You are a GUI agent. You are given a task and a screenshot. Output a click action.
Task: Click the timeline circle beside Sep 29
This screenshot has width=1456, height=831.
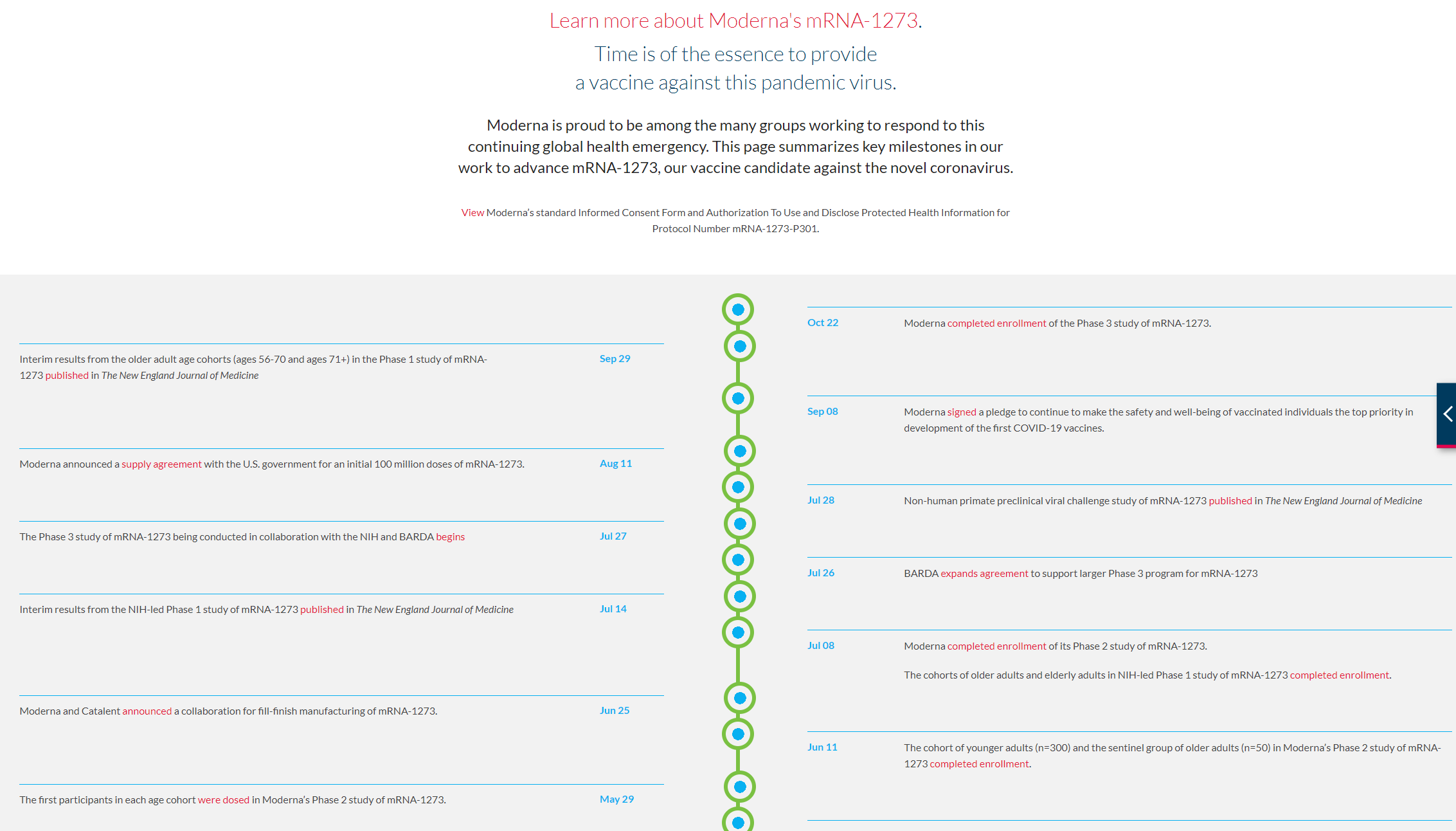pos(740,347)
